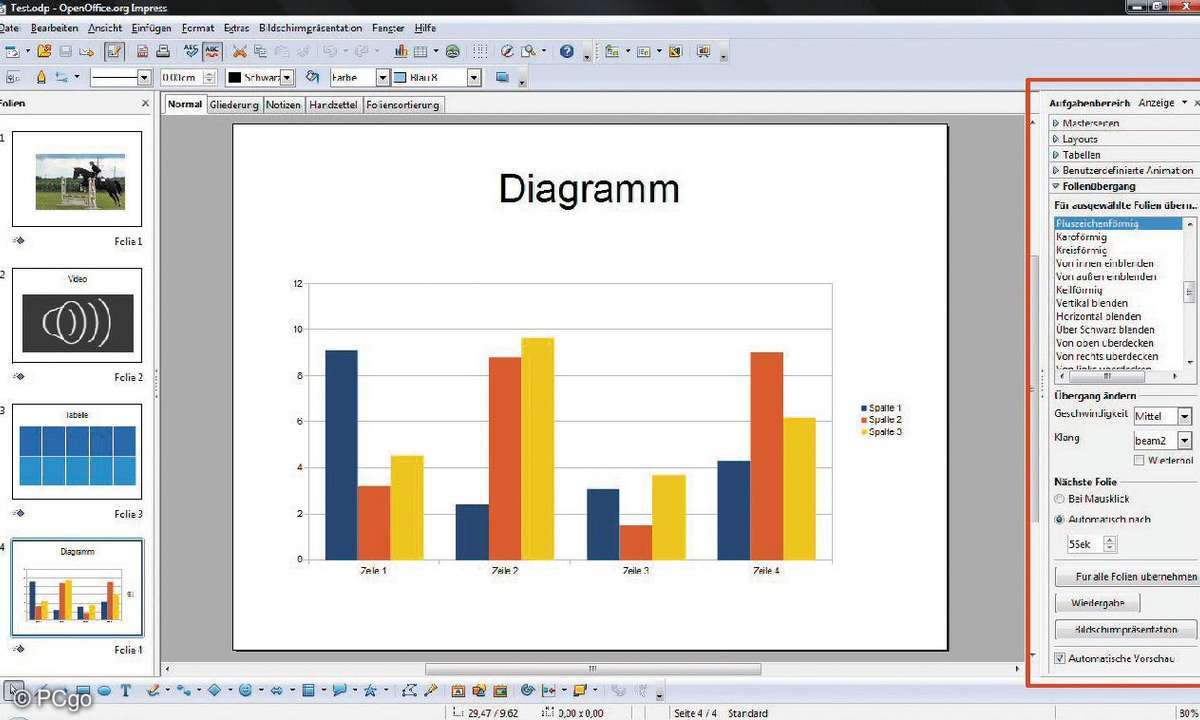Click the Bildschirmpräsentation button in task pane
Screen dimensions: 1200x720
click(1126, 630)
